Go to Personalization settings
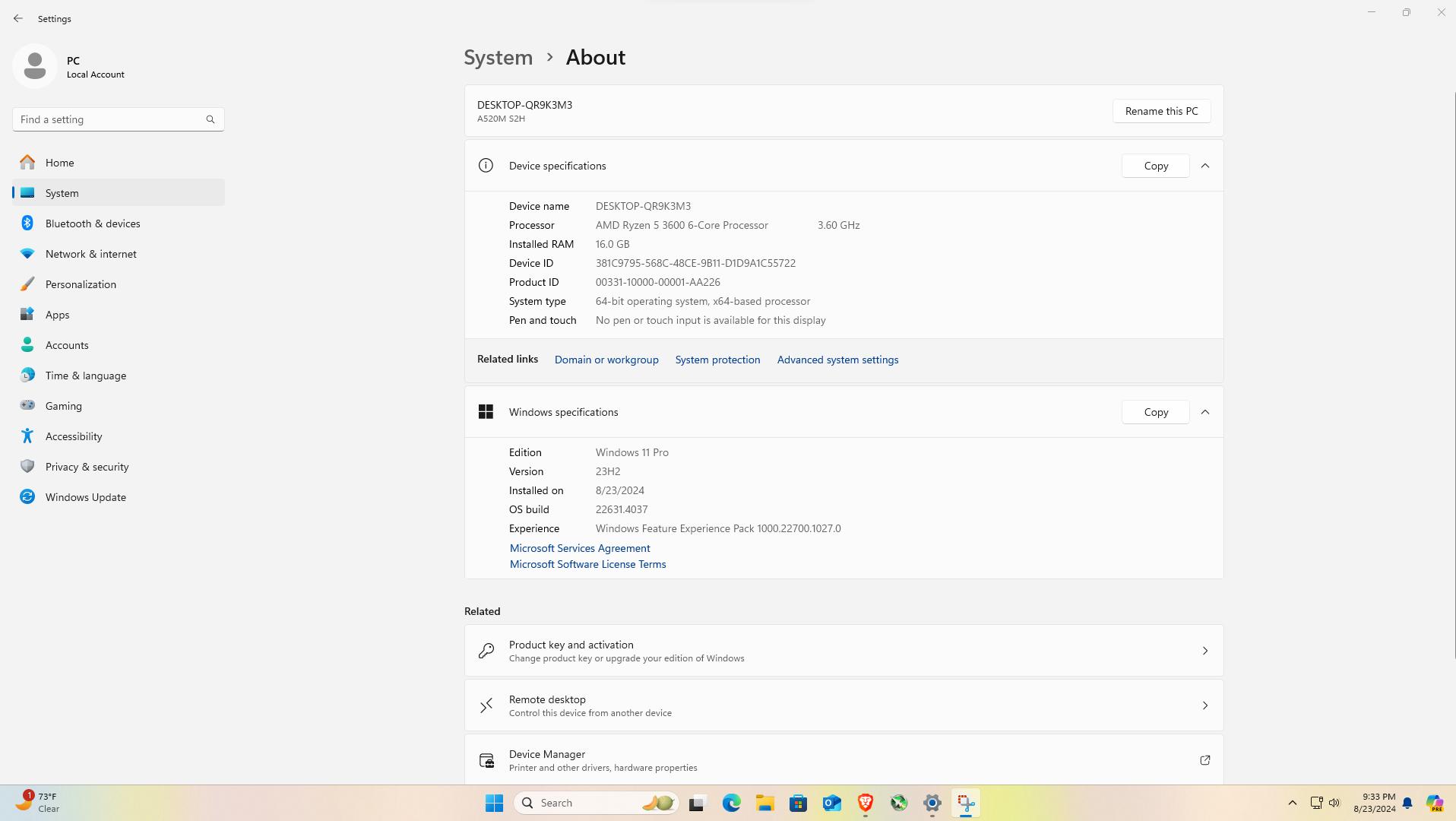This screenshot has height=821, width=1456. (81, 284)
